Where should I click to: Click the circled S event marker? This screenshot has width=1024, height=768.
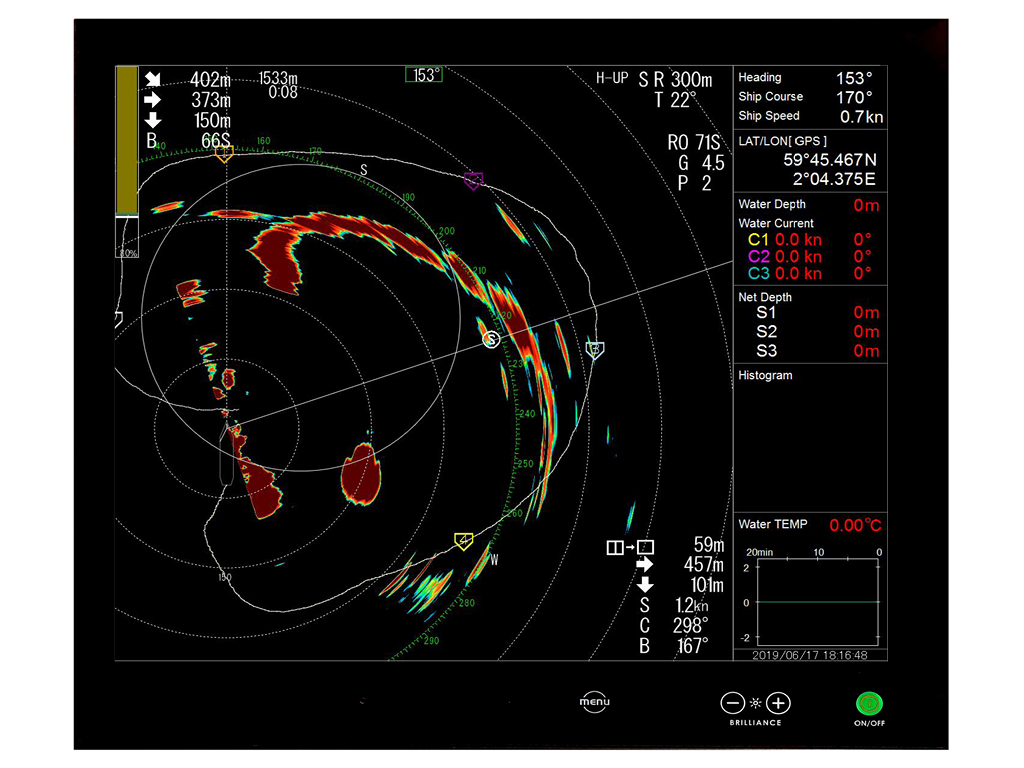click(491, 339)
